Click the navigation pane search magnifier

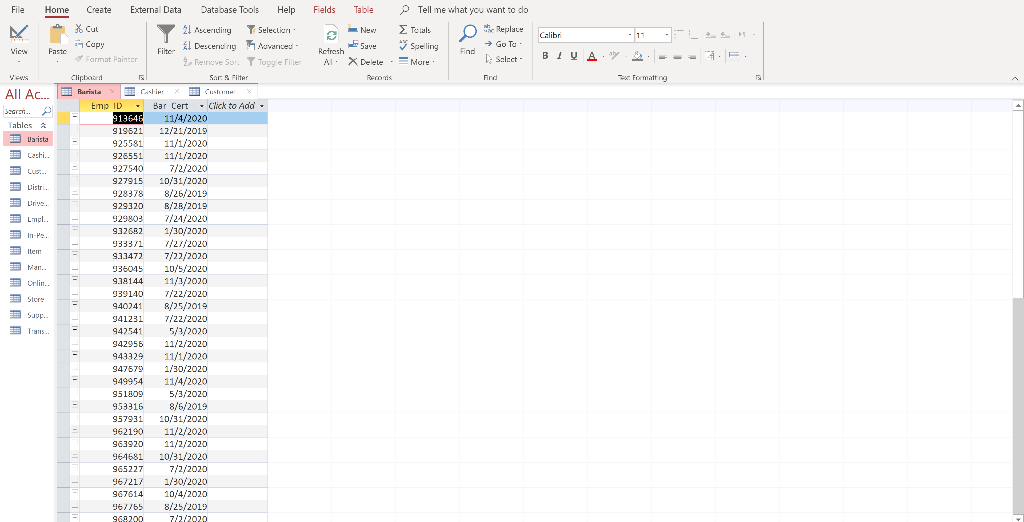46,111
